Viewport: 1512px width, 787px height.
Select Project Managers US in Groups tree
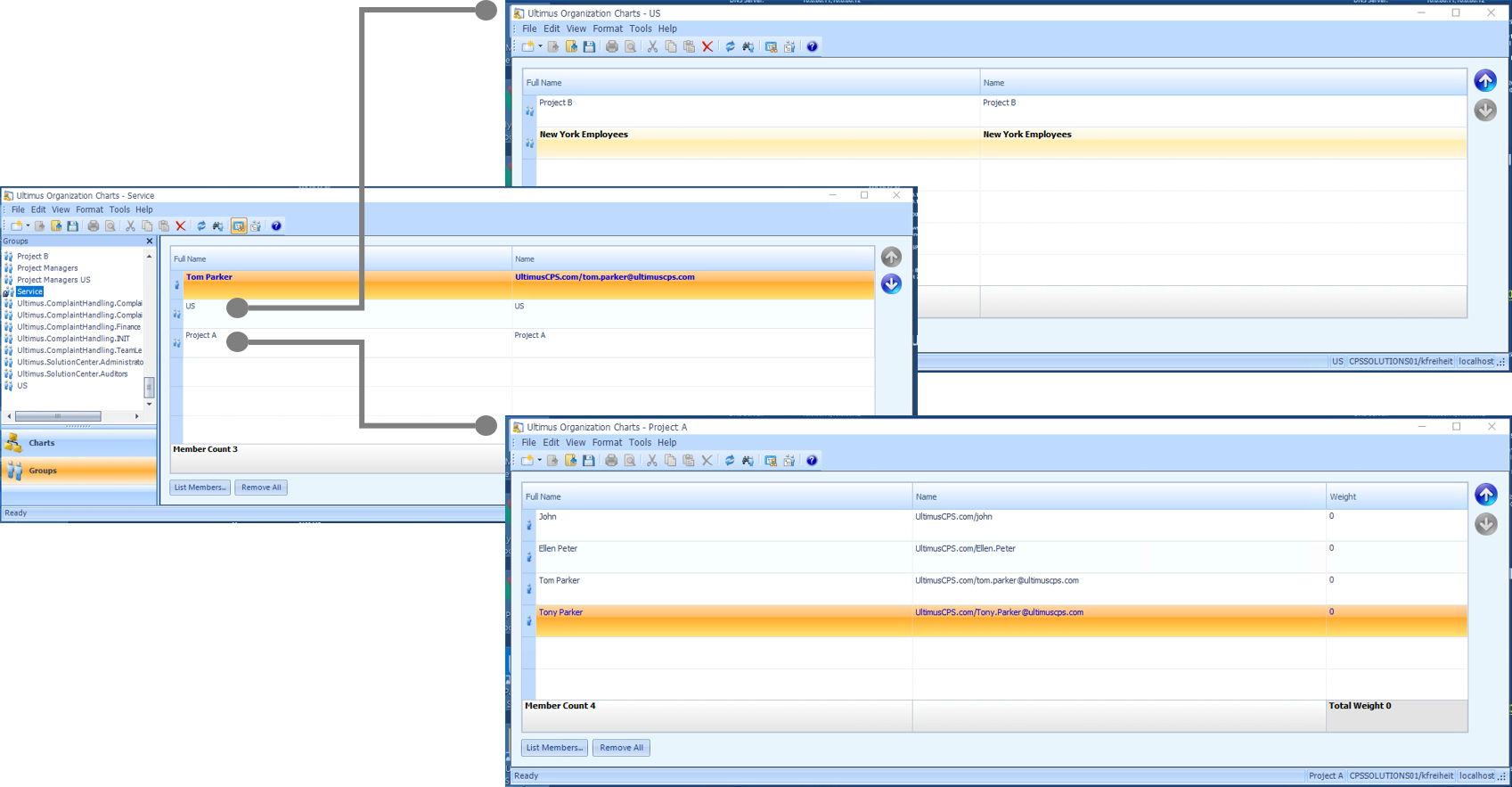(53, 280)
